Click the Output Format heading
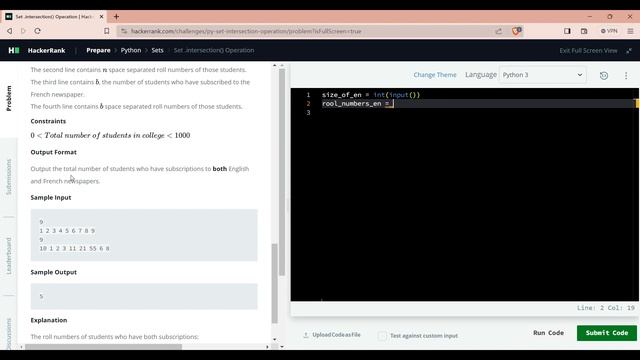This screenshot has width=640, height=360. click(53, 152)
